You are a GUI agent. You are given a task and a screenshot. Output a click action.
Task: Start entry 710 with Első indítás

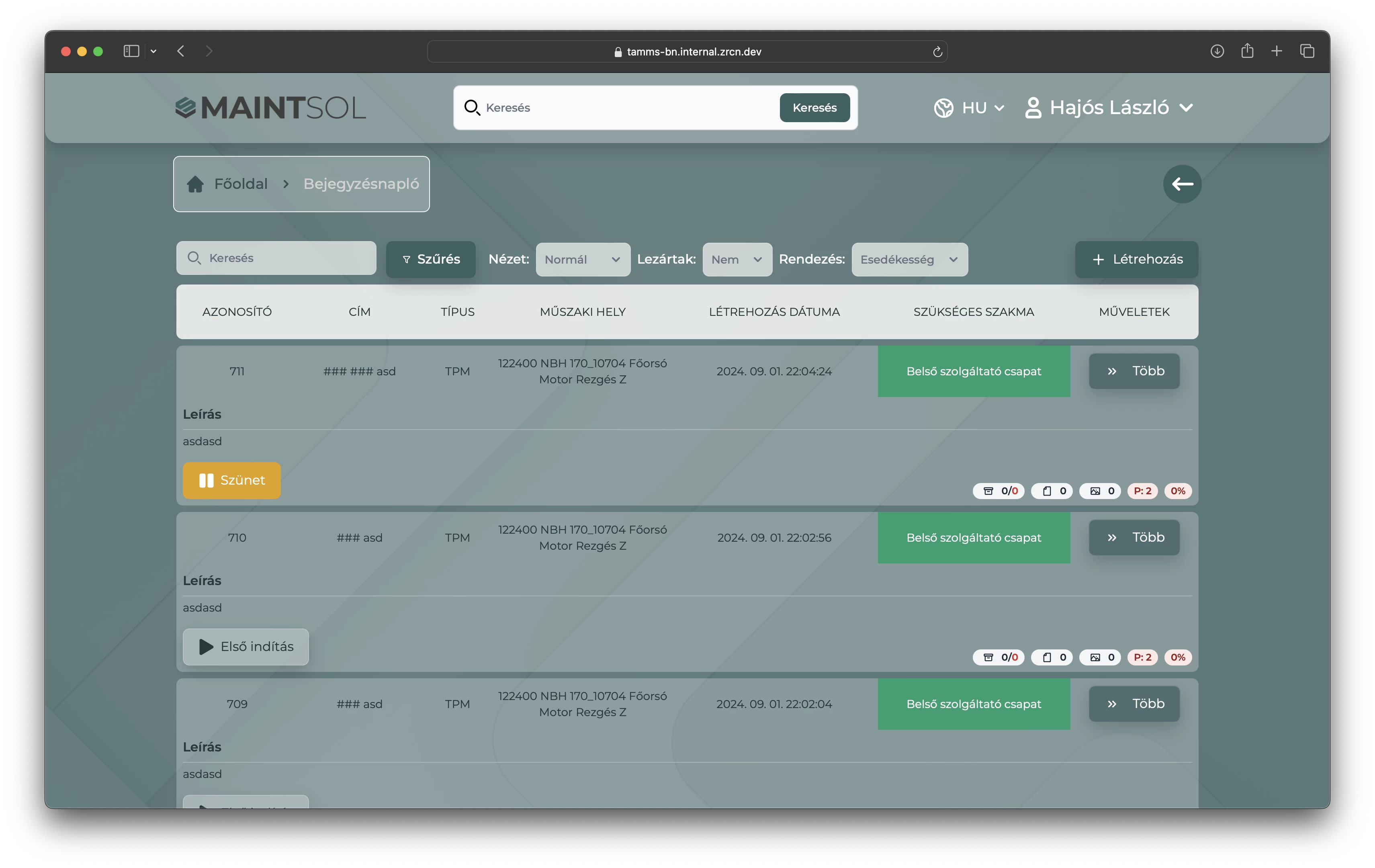point(246,647)
